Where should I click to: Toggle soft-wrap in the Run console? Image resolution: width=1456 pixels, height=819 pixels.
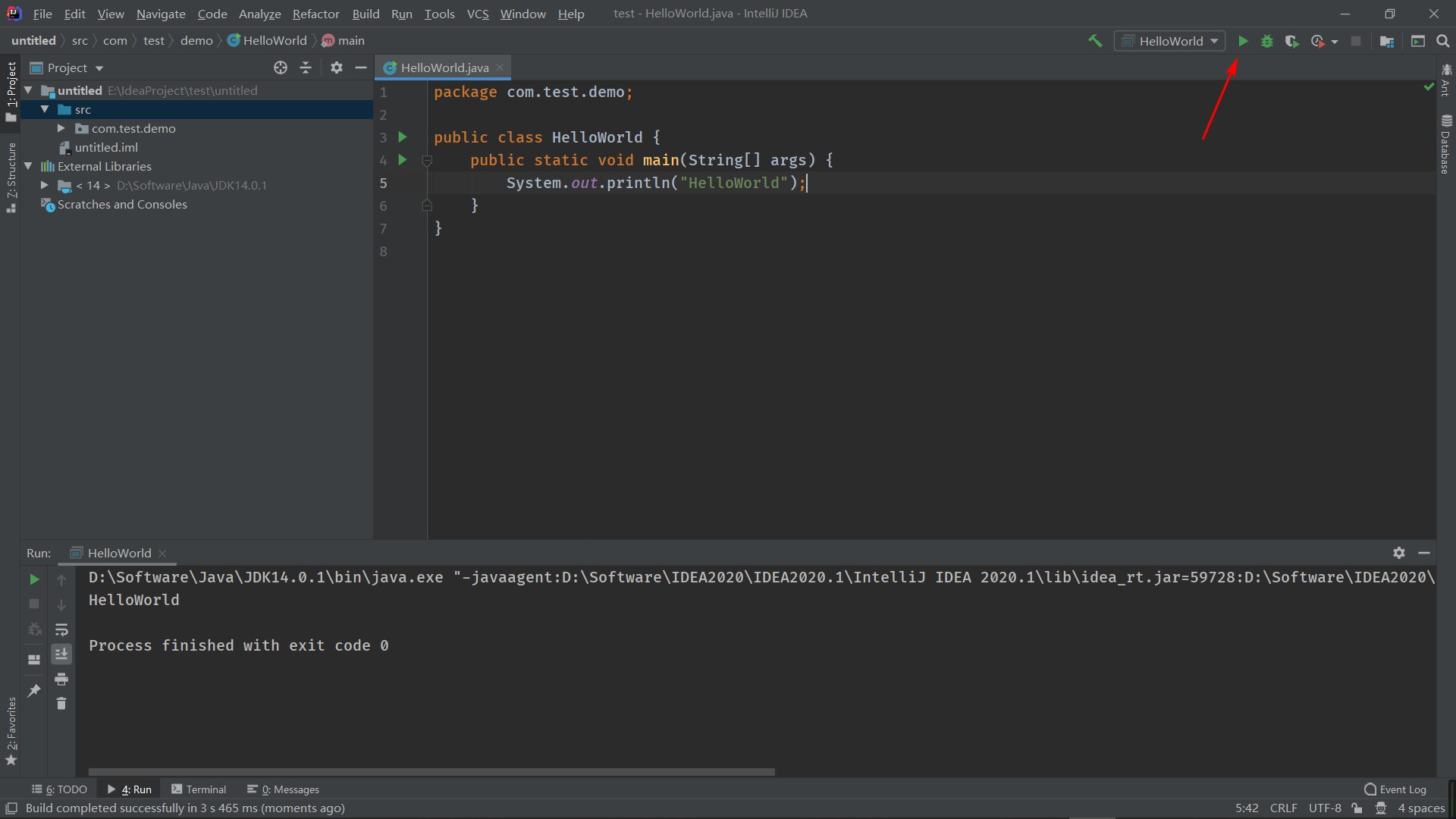click(61, 629)
